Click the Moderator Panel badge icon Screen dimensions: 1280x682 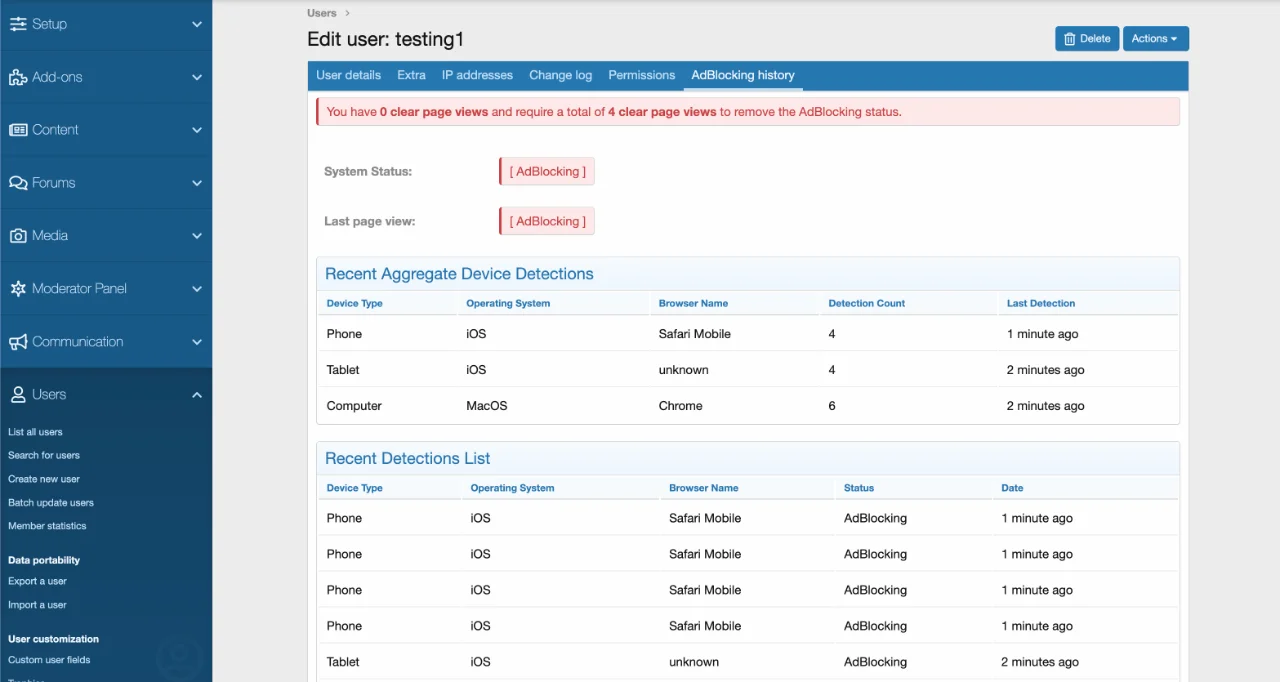coord(18,289)
